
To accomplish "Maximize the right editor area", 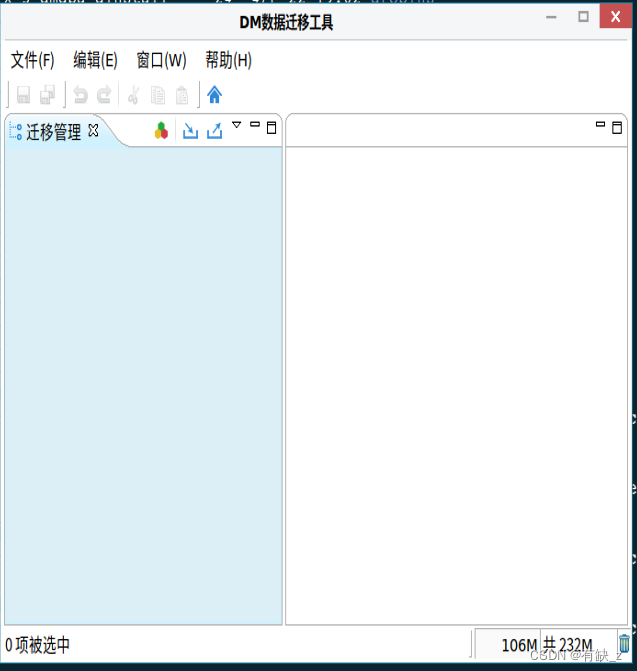I will pos(617,128).
